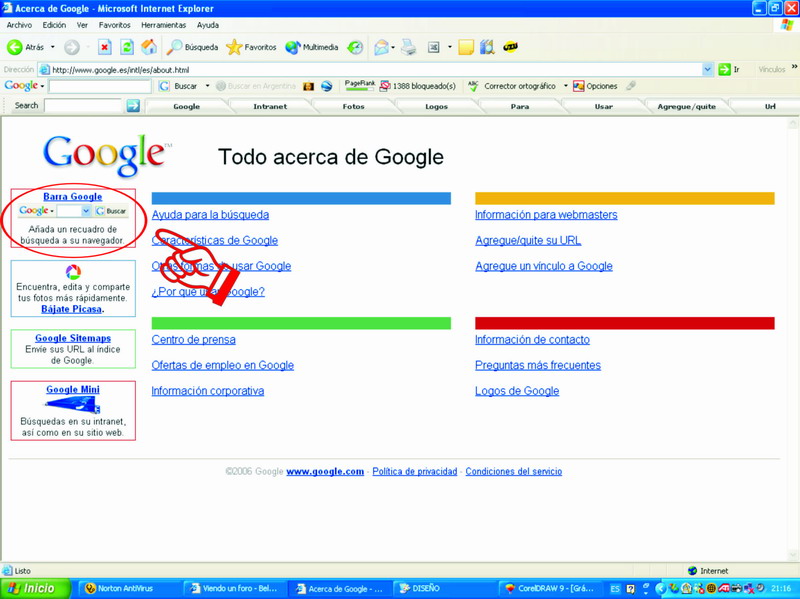Open the Información para webmasters link
The height and width of the screenshot is (599, 800).
(x=546, y=215)
